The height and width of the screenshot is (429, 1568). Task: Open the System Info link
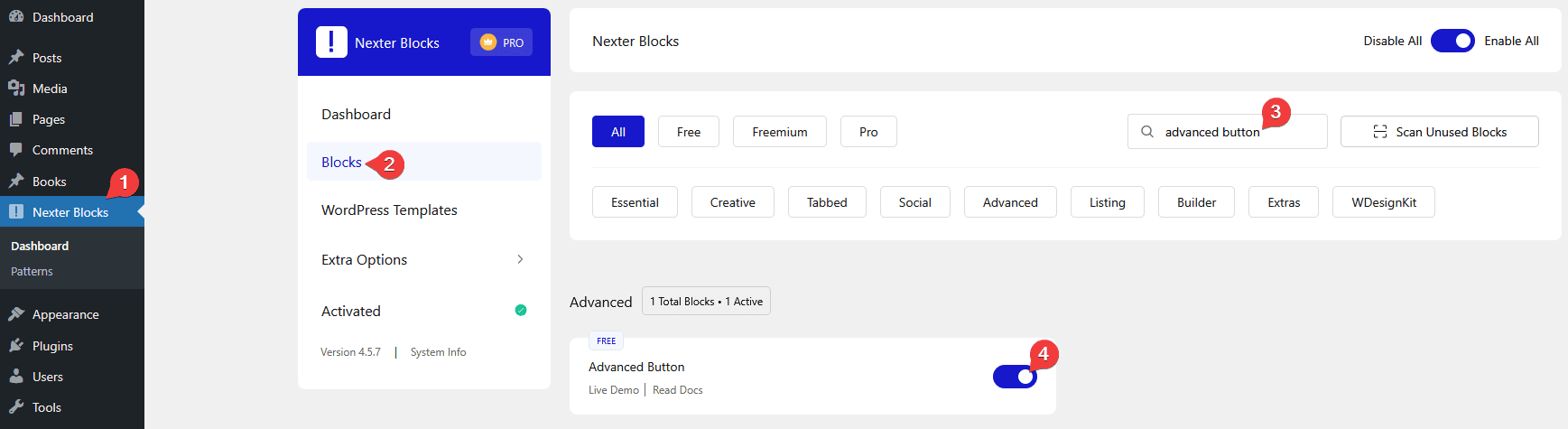[x=438, y=352]
